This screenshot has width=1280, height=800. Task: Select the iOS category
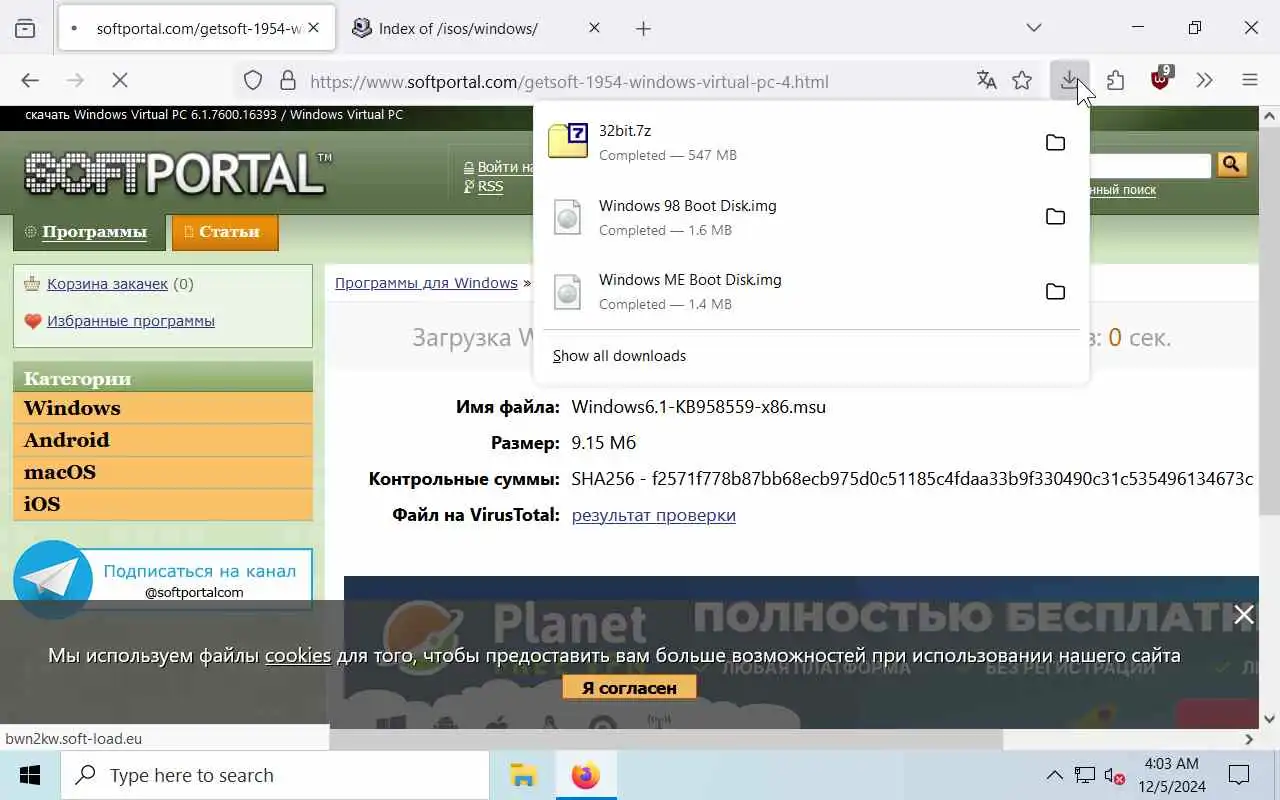163,504
